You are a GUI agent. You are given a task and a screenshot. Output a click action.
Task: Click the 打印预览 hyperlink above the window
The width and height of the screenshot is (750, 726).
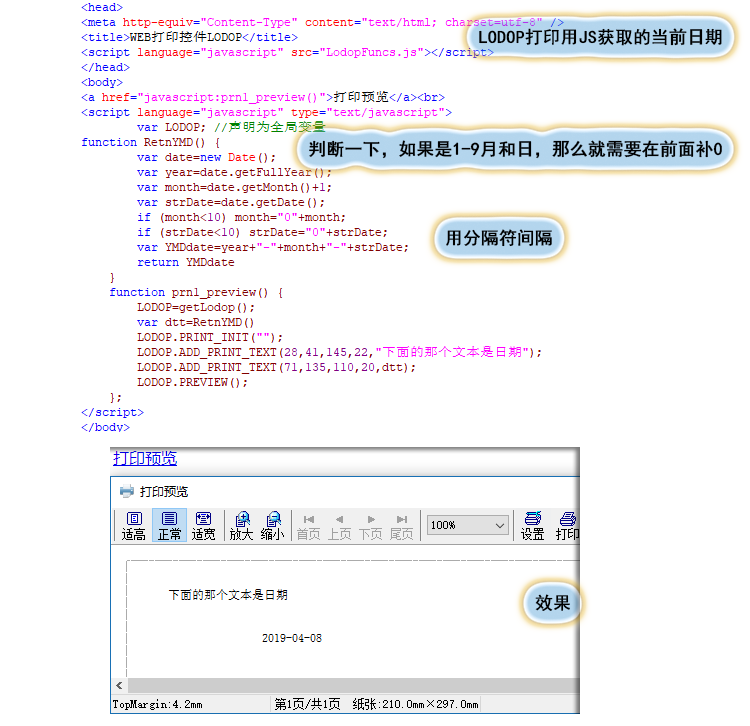point(145,458)
